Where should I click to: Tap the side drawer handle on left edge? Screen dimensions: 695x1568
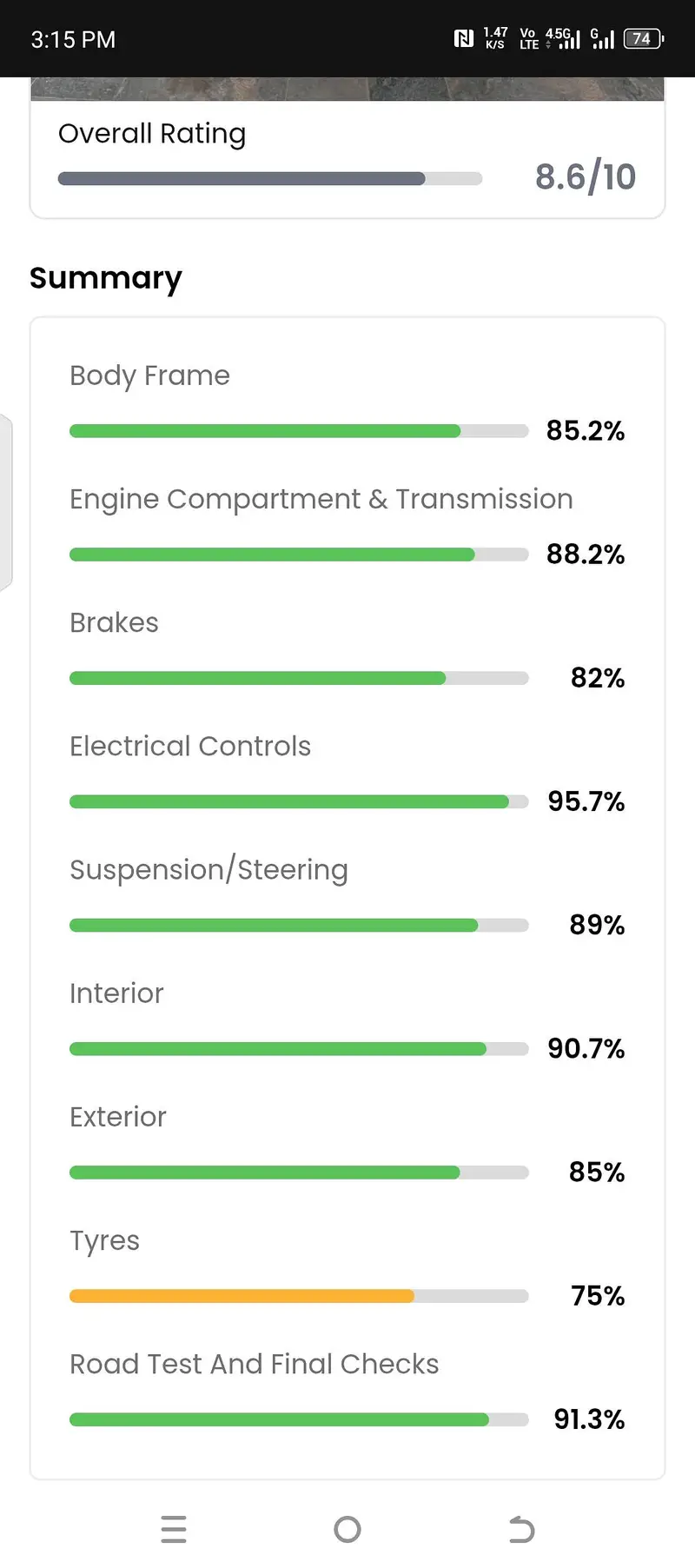(5, 502)
